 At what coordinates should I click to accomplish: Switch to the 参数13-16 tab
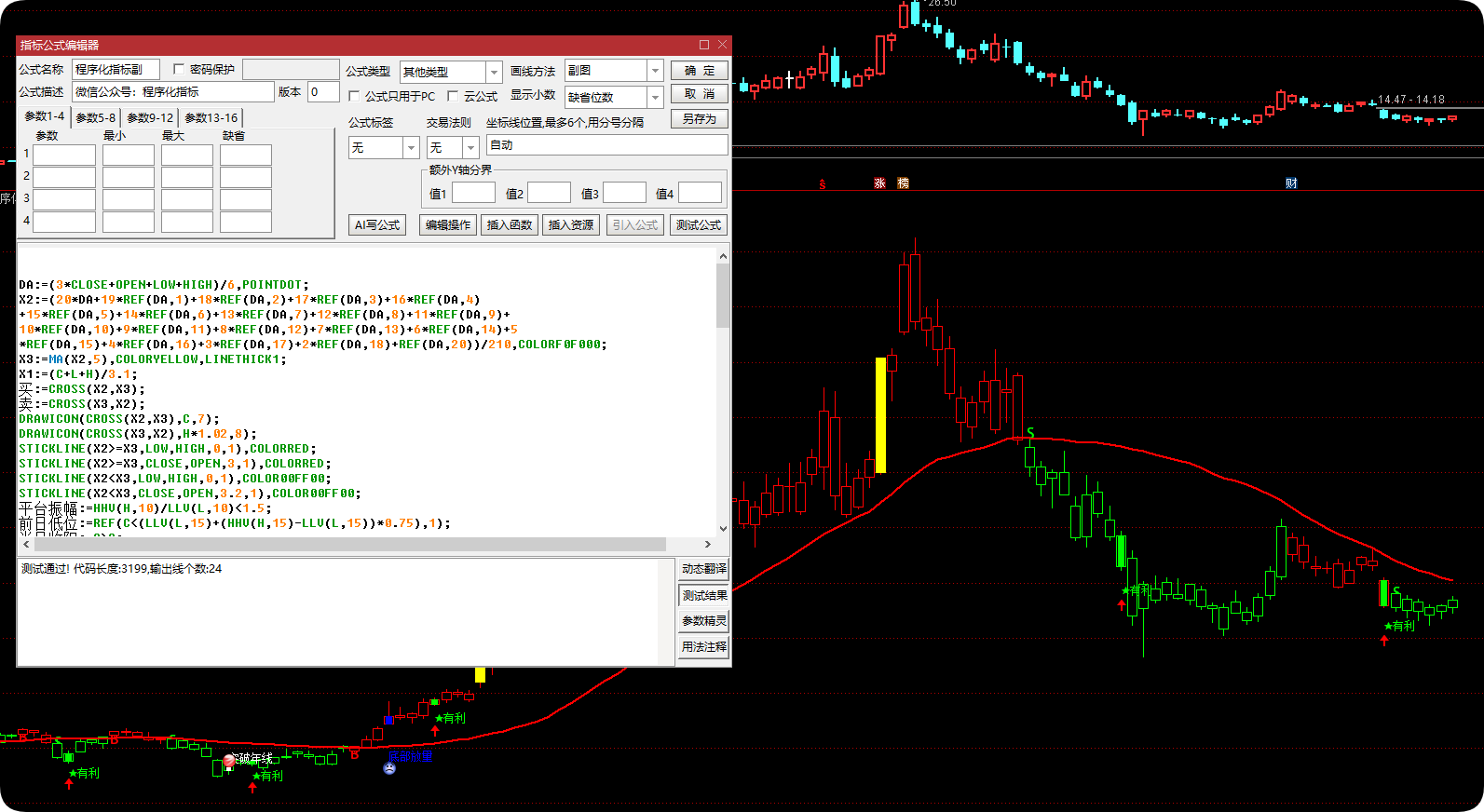pos(211,117)
